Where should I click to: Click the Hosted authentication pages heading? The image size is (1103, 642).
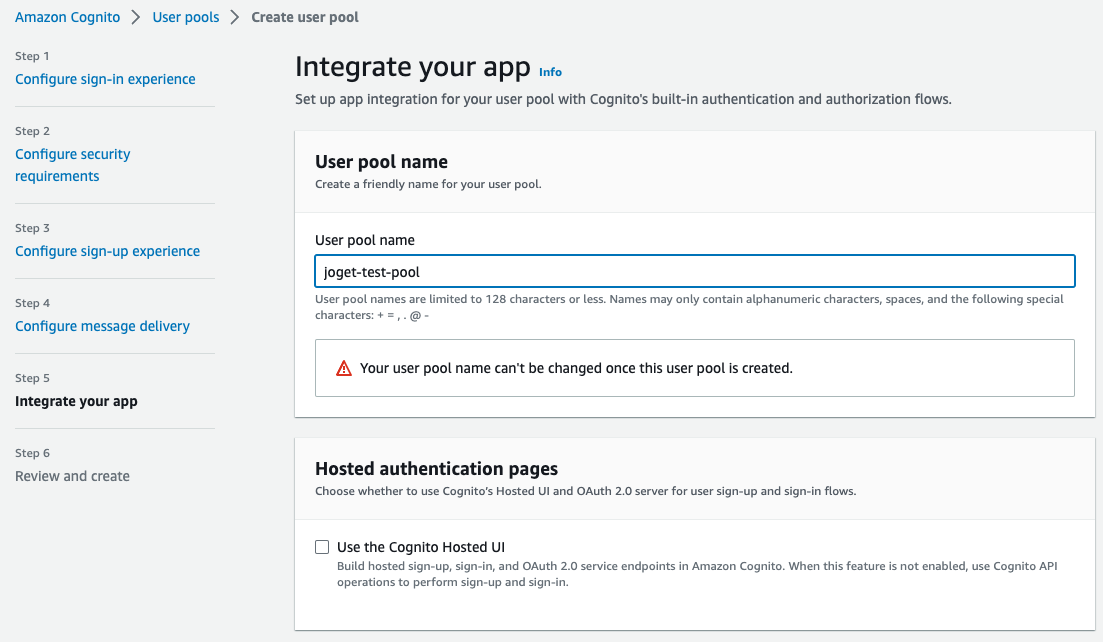pos(436,468)
